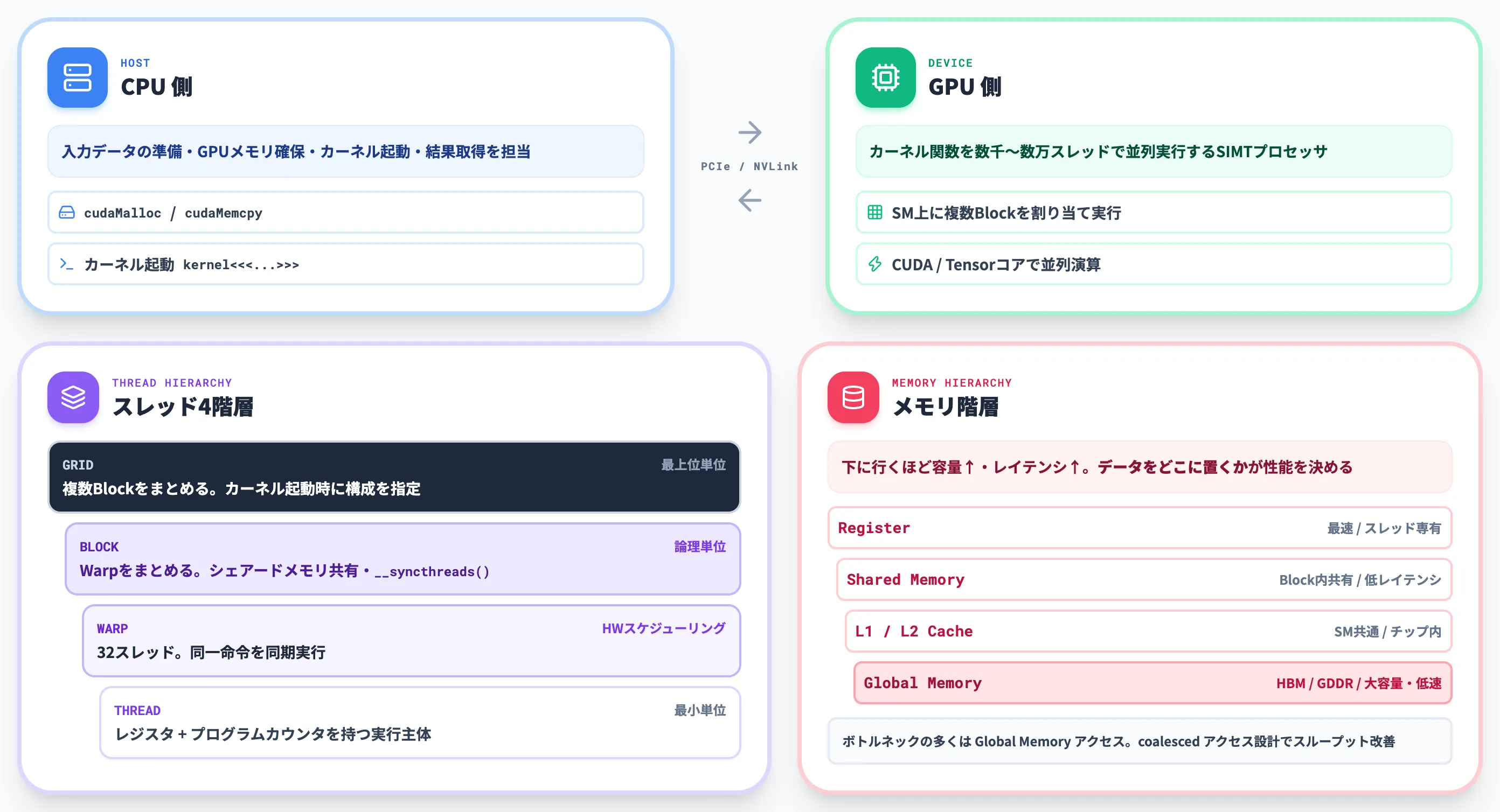
Task: Click the highlighted Global Memory row
Action: [1153, 683]
